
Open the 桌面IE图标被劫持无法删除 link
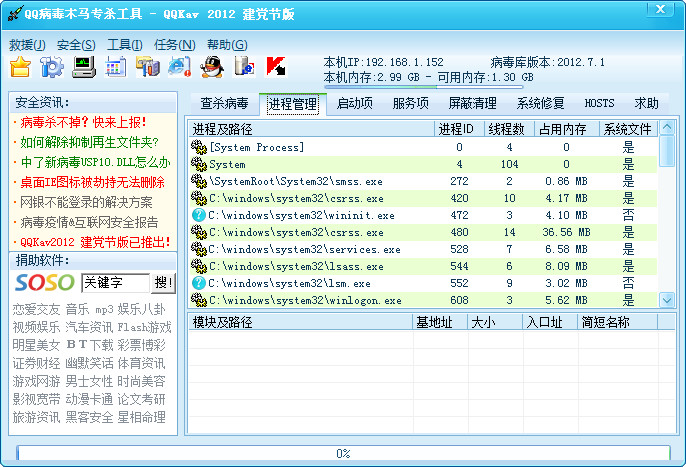click(x=92, y=182)
